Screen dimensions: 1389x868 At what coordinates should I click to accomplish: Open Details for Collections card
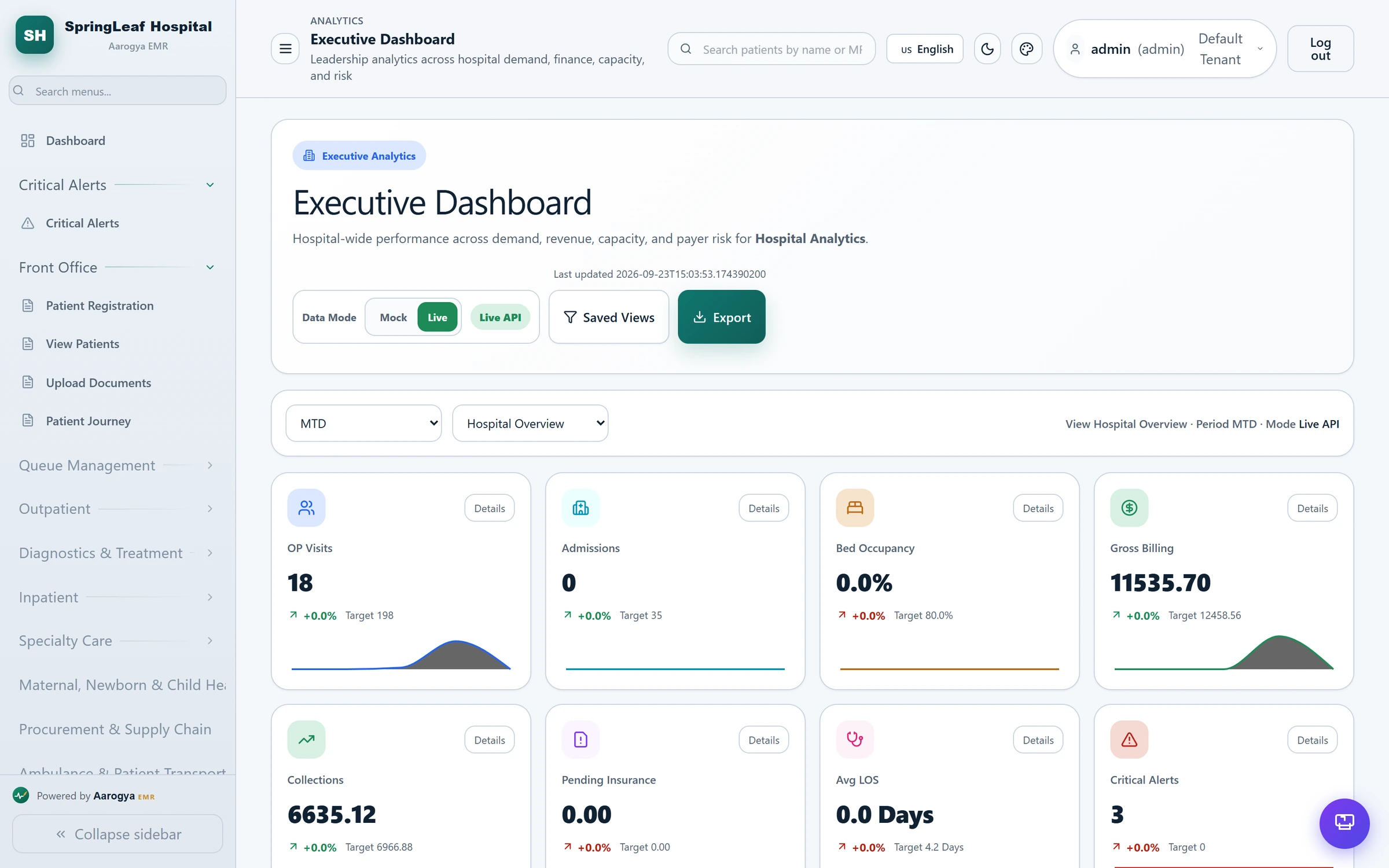[x=490, y=740]
